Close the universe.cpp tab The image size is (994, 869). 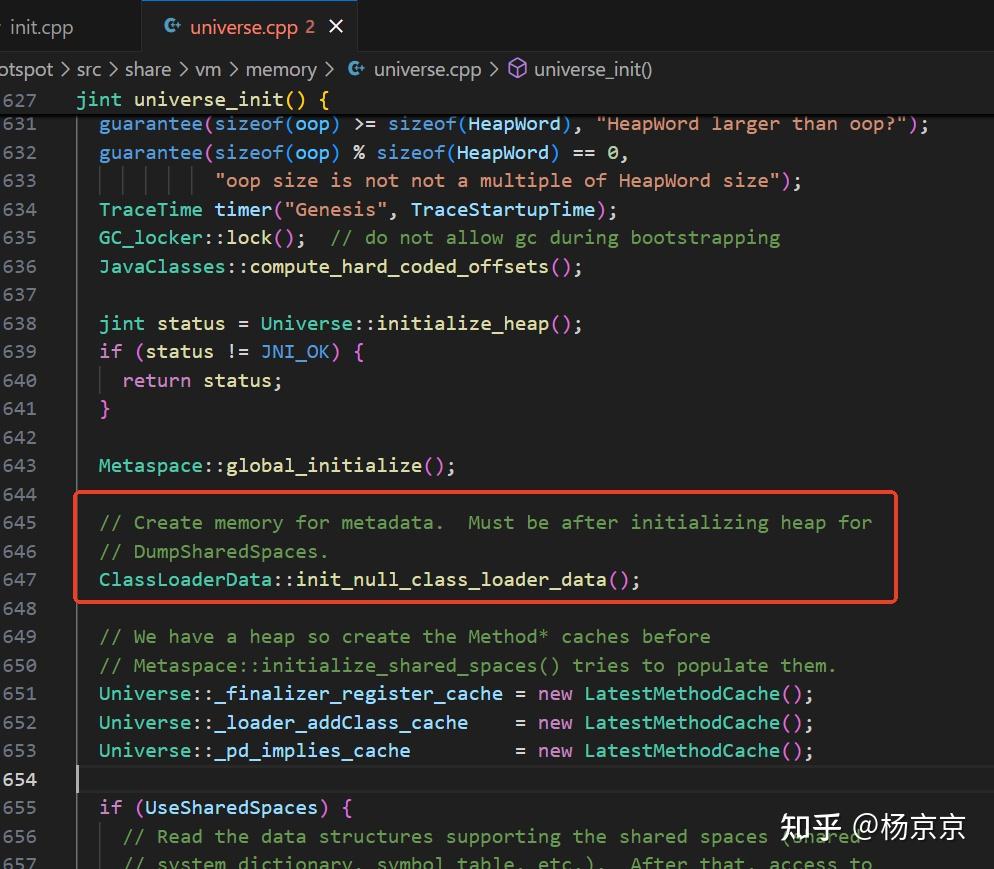[x=336, y=27]
